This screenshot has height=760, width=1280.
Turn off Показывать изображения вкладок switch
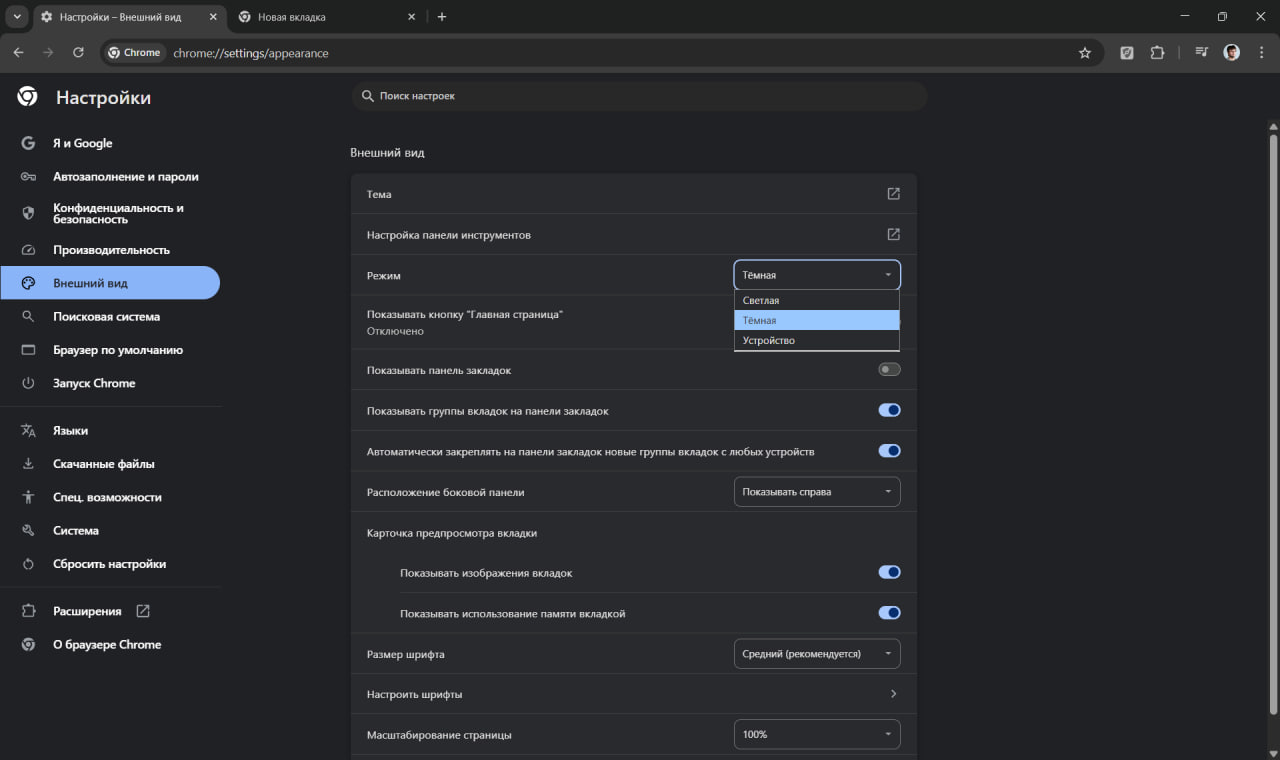(889, 573)
